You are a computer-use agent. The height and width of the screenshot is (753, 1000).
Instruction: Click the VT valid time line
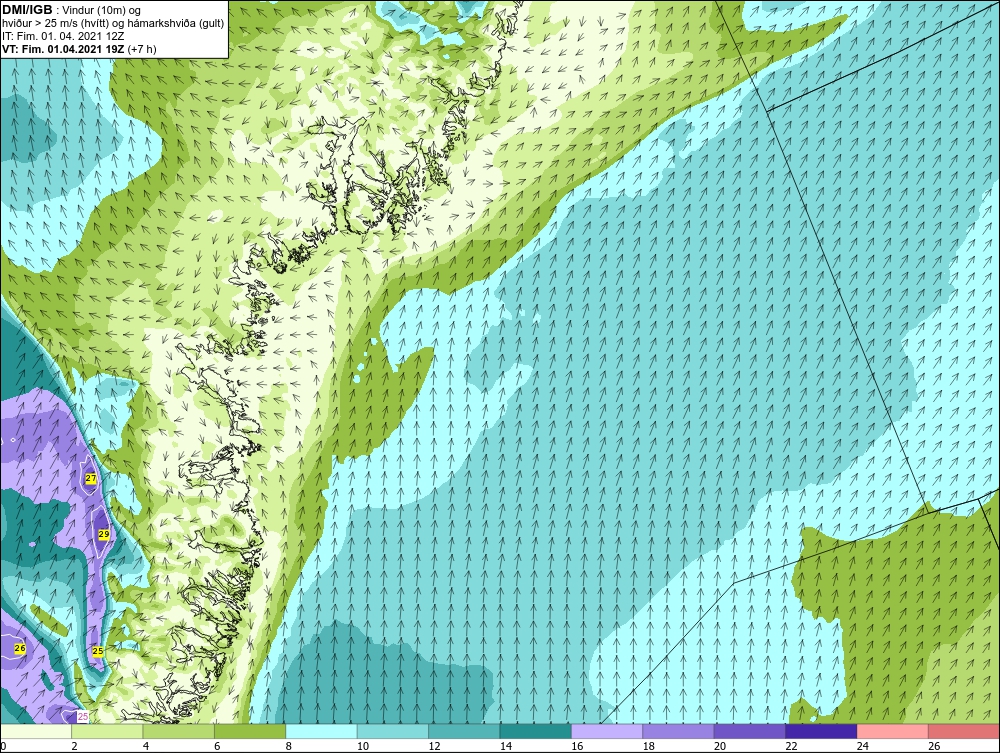click(x=79, y=48)
